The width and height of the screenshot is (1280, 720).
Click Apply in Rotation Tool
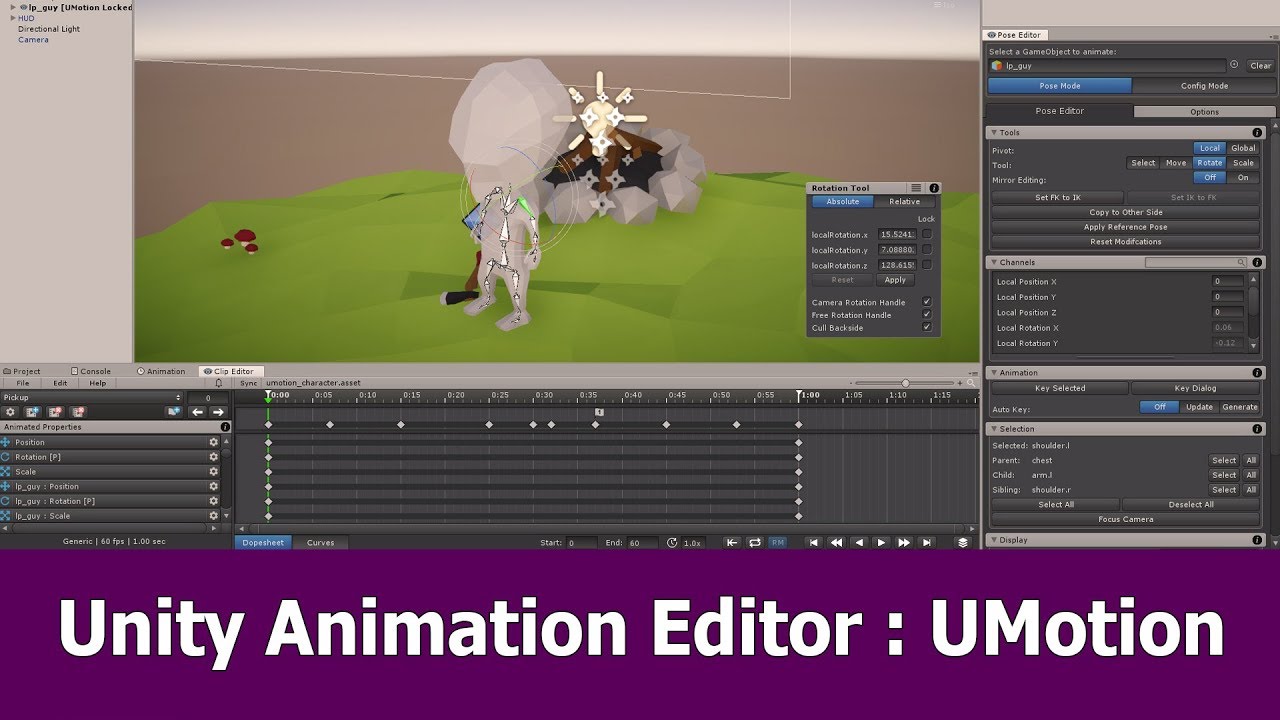(896, 280)
